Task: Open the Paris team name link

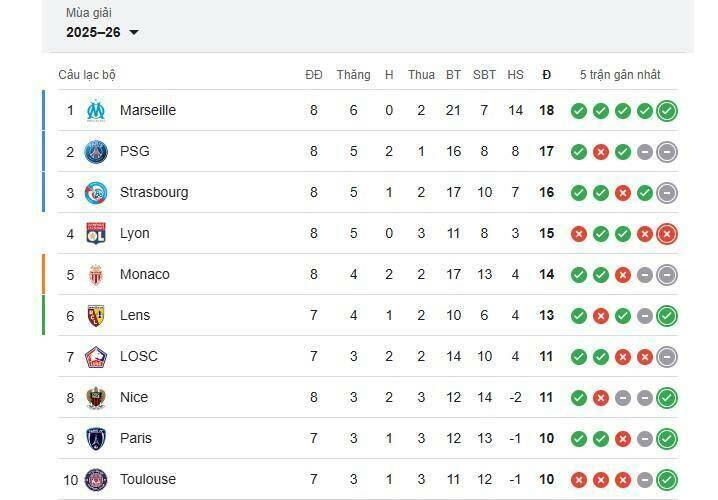Action: pyautogui.click(x=135, y=438)
